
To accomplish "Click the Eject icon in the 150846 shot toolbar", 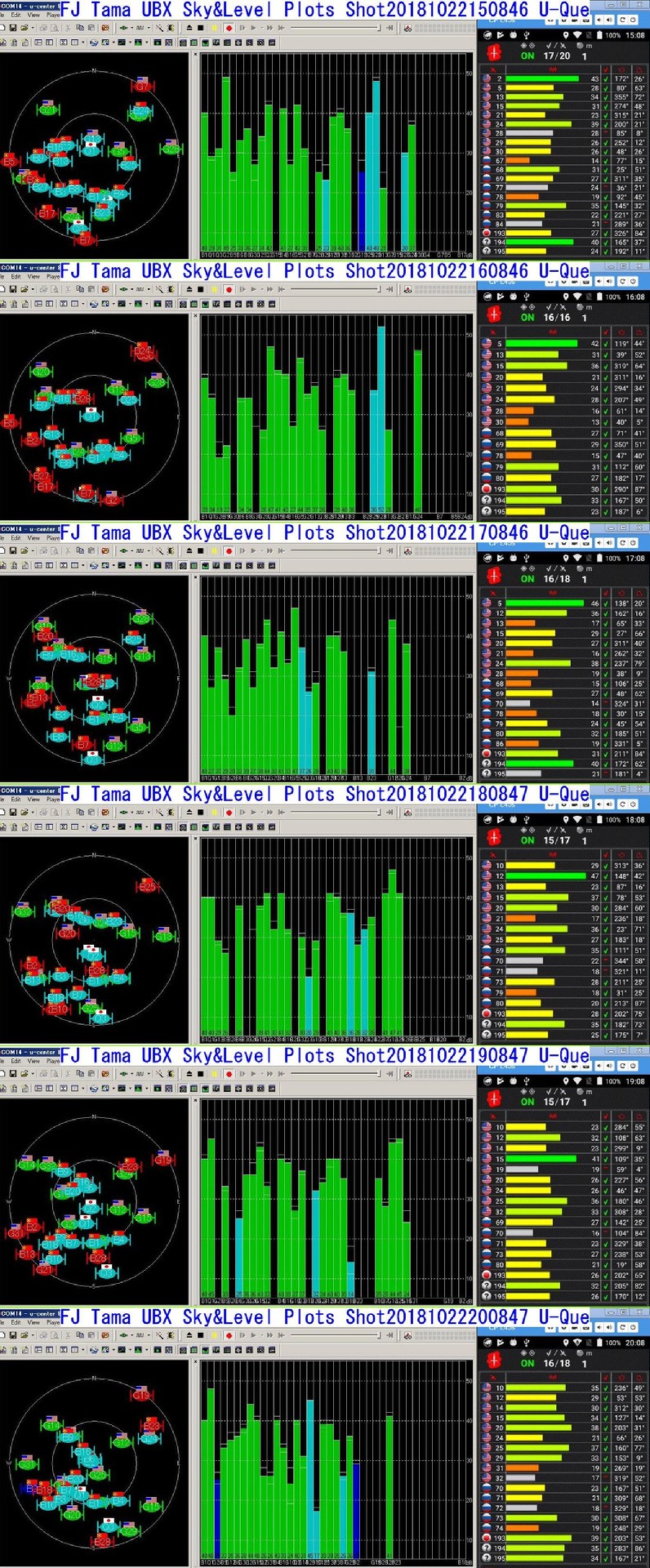I will 189,28.
